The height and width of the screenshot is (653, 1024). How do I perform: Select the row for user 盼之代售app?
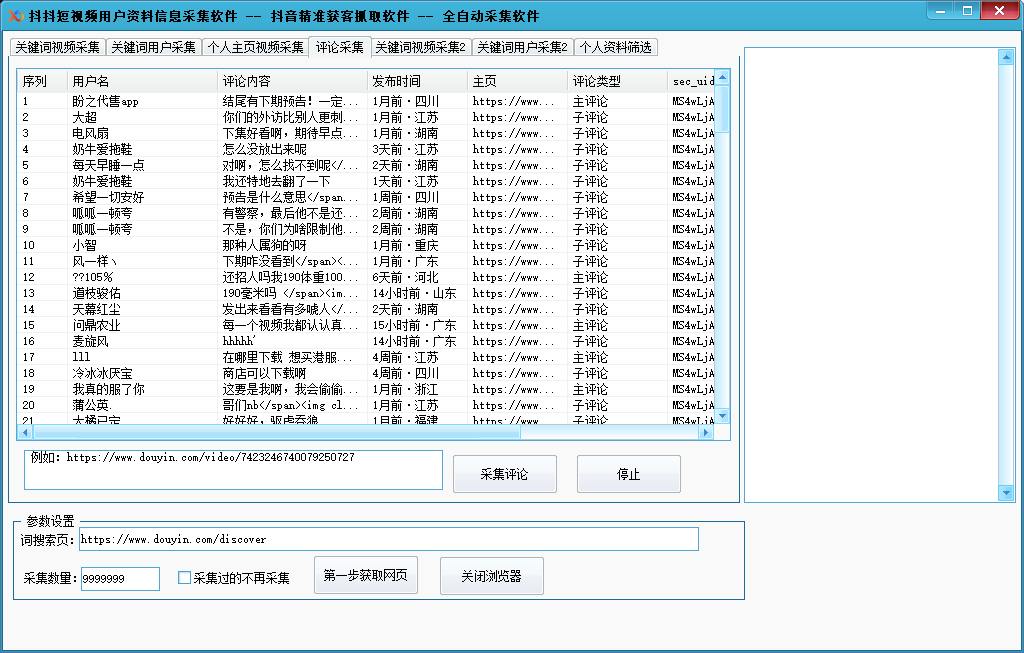[x=366, y=101]
